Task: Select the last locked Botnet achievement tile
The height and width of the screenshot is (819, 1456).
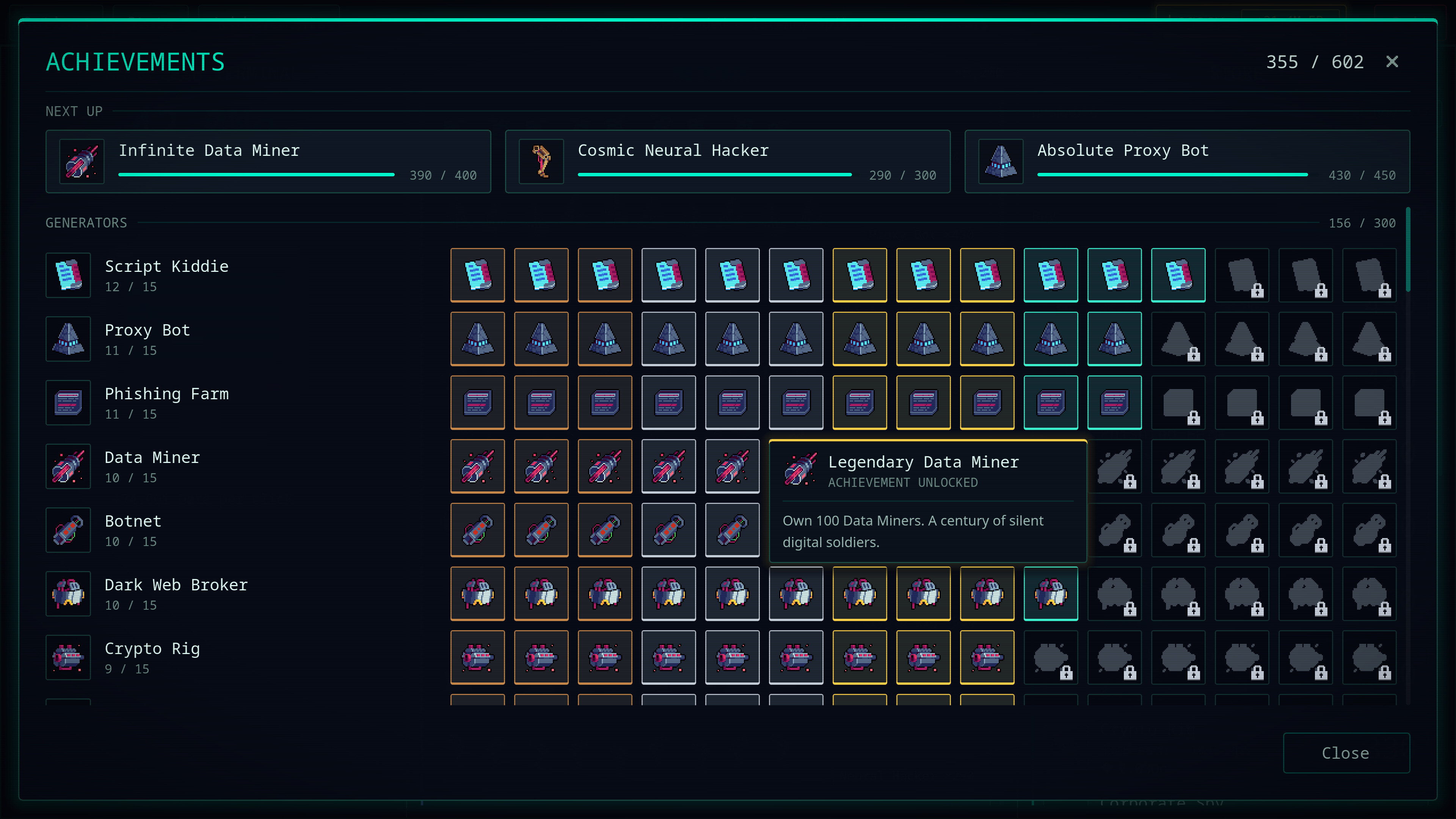Action: tap(1370, 530)
